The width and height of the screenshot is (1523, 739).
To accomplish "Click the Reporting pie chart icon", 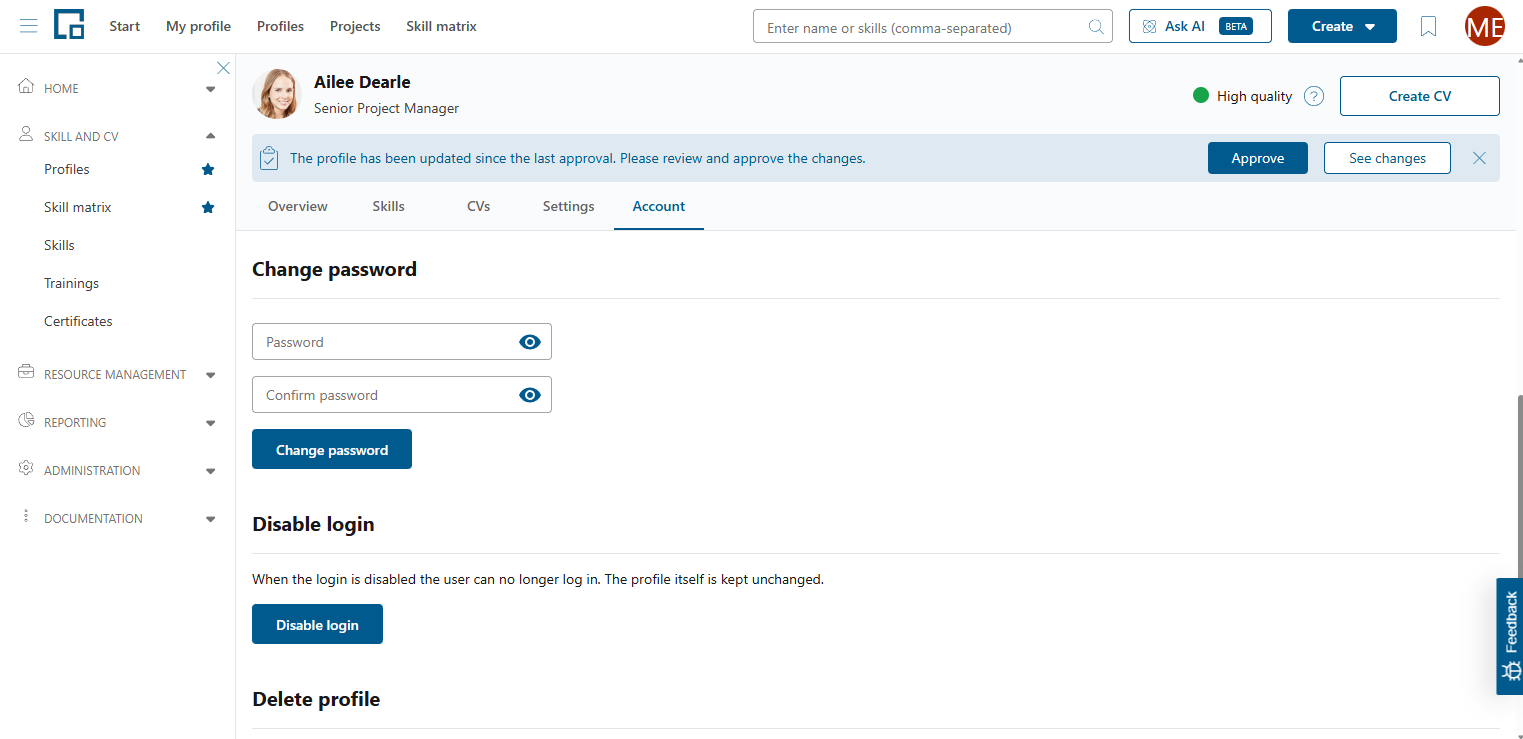I will 26,421.
